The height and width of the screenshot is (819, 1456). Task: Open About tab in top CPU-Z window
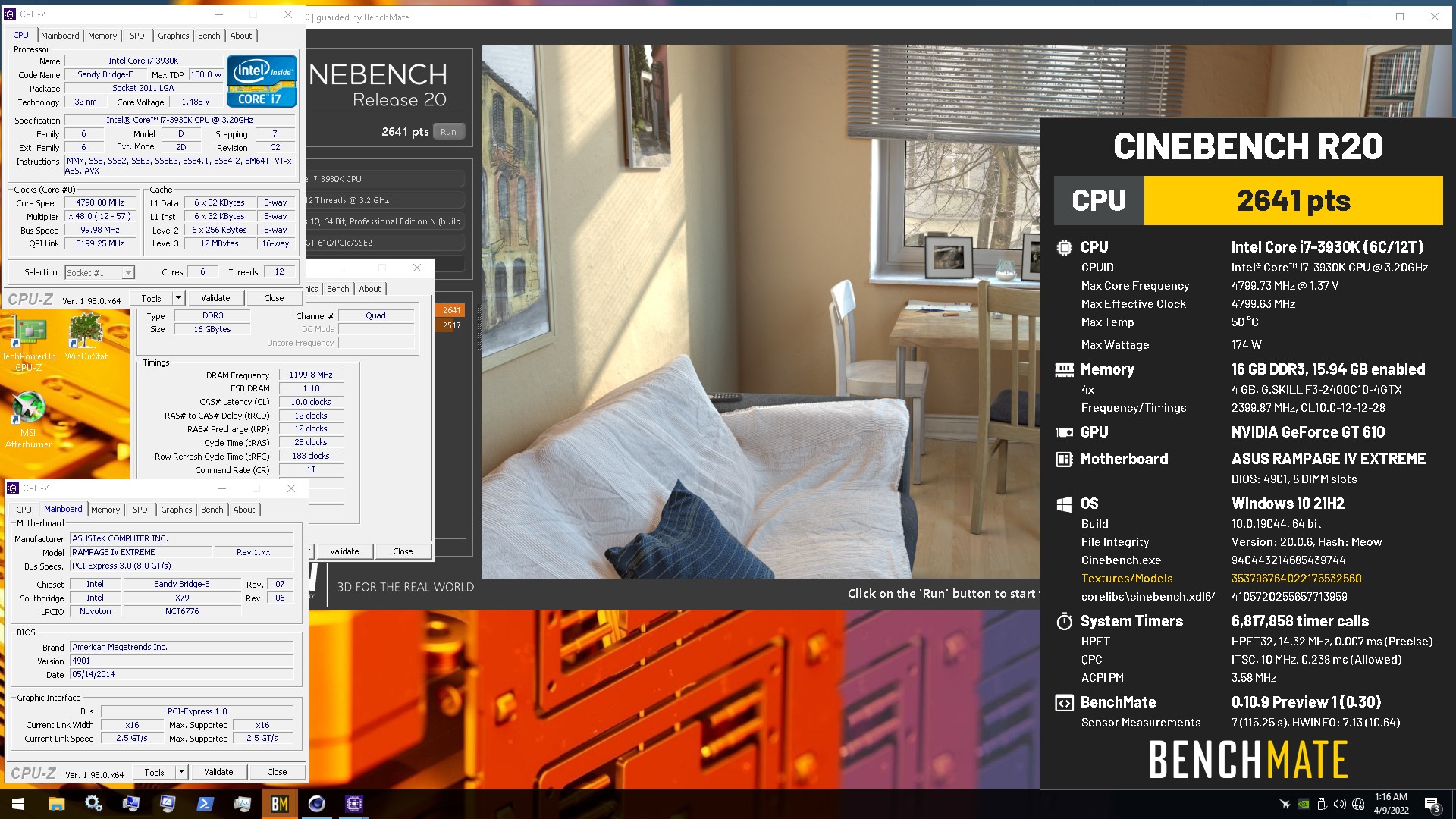pos(241,36)
